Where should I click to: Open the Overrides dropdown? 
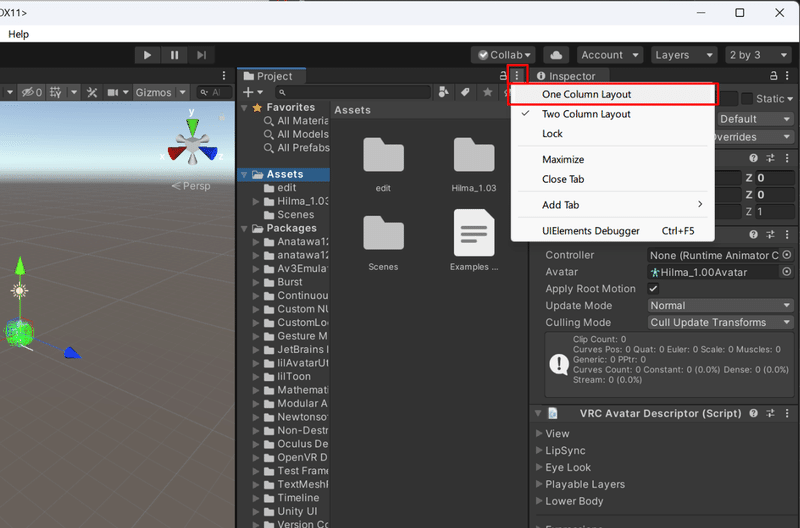[x=754, y=137]
